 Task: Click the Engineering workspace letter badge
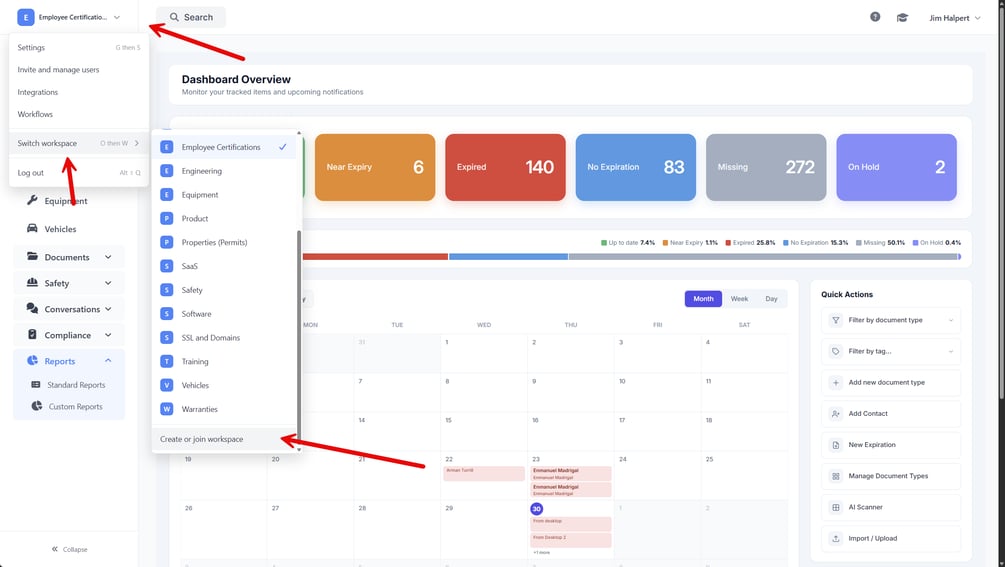167,171
